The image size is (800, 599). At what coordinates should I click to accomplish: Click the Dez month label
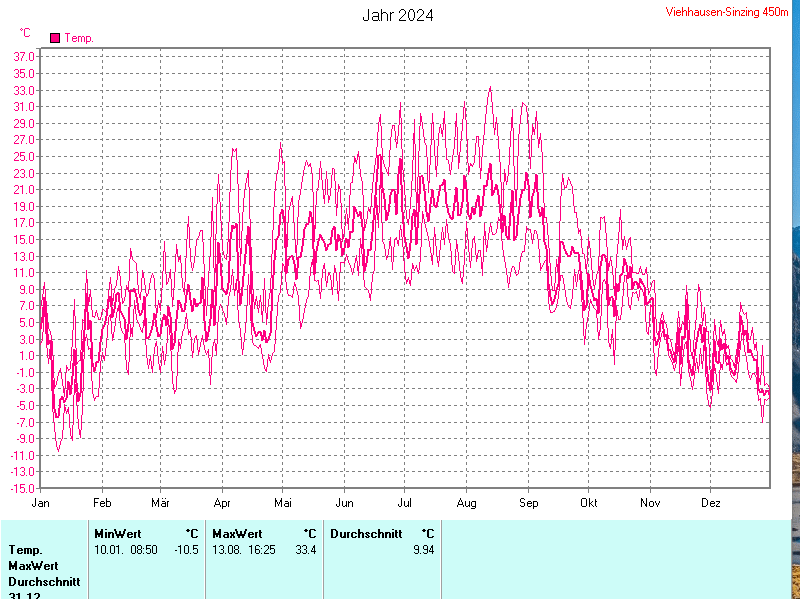711,502
